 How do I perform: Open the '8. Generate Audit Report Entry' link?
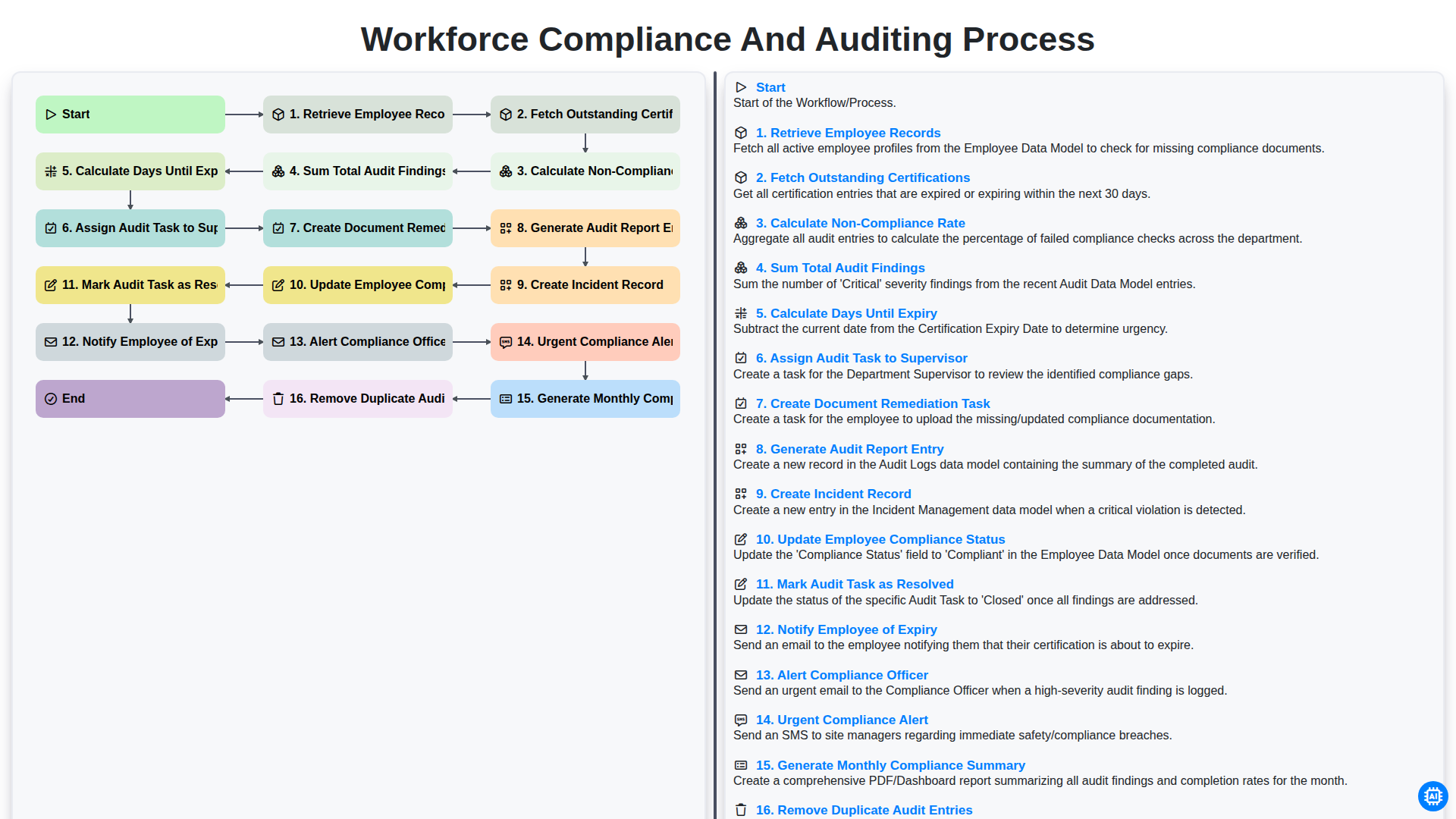point(849,449)
